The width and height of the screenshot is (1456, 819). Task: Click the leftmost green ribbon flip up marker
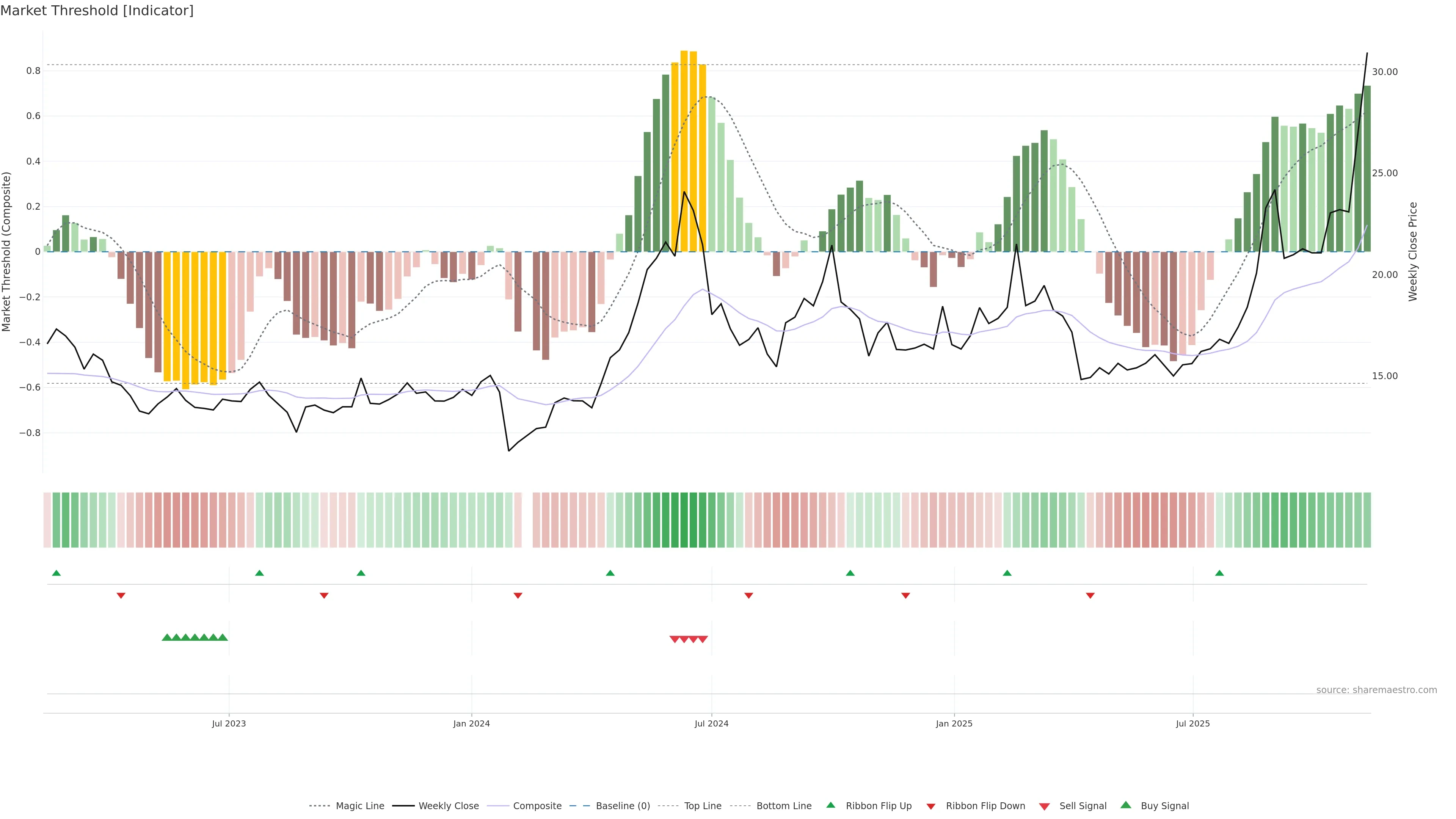[x=56, y=573]
